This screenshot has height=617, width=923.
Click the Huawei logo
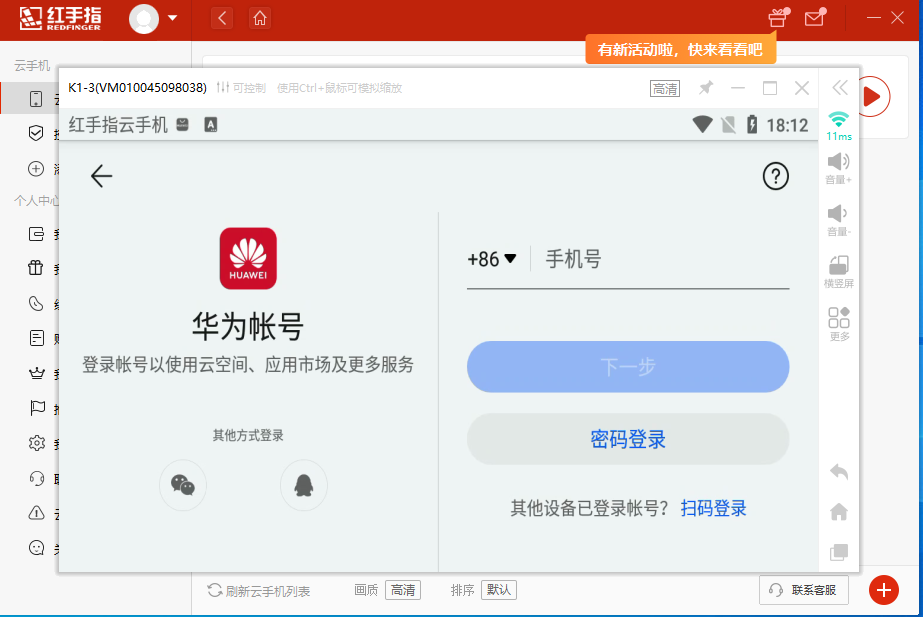[248, 258]
